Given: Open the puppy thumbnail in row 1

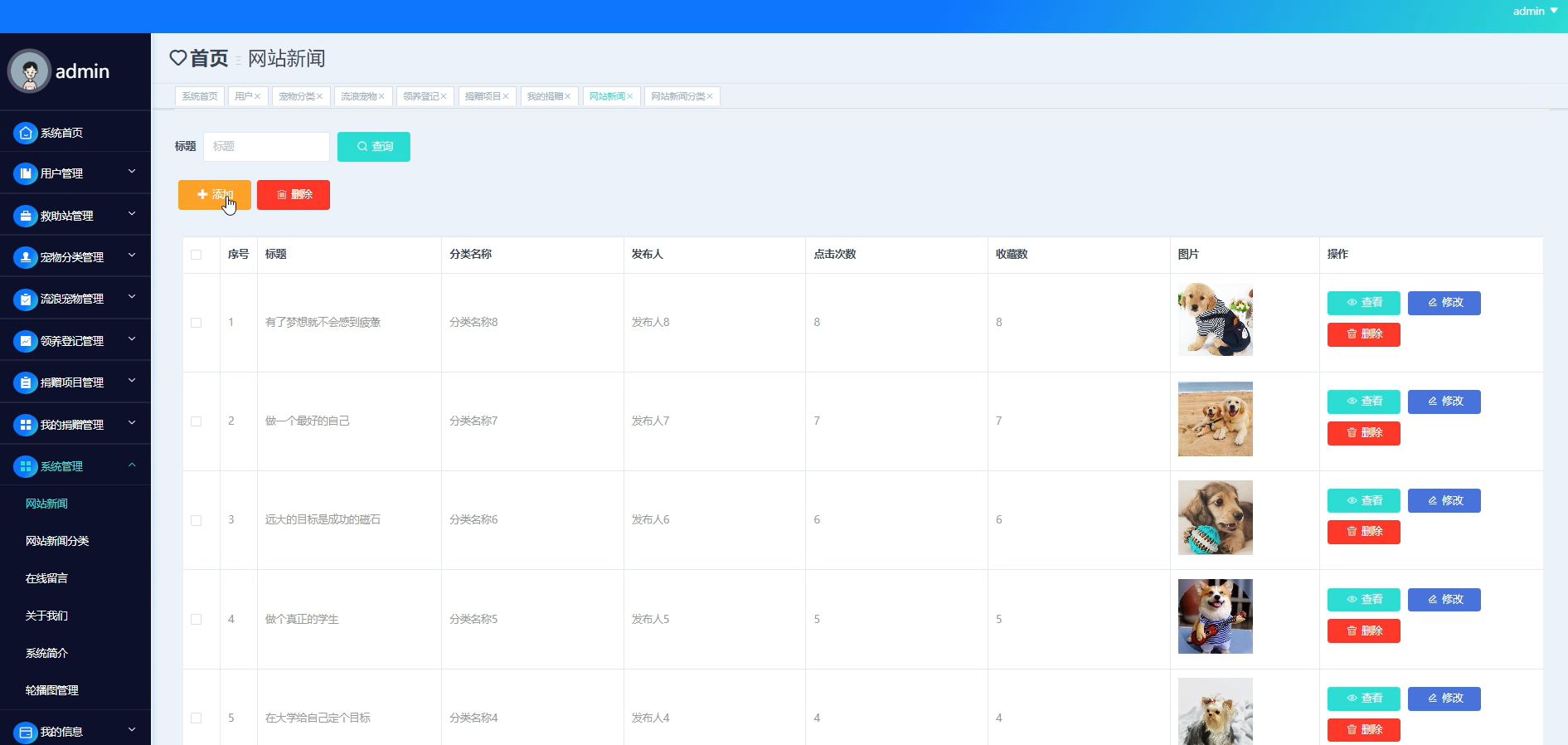Looking at the screenshot, I should (x=1216, y=319).
